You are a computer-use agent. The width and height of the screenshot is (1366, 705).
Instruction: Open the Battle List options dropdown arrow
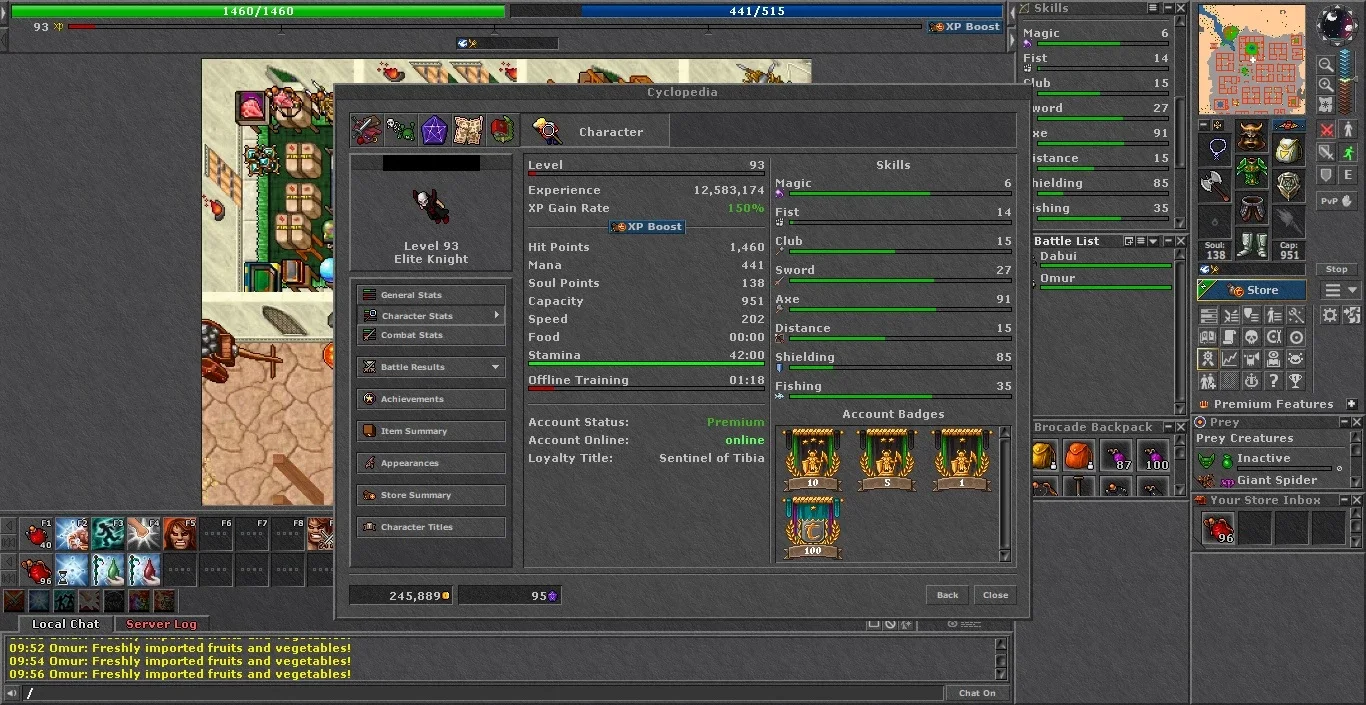coord(1153,241)
